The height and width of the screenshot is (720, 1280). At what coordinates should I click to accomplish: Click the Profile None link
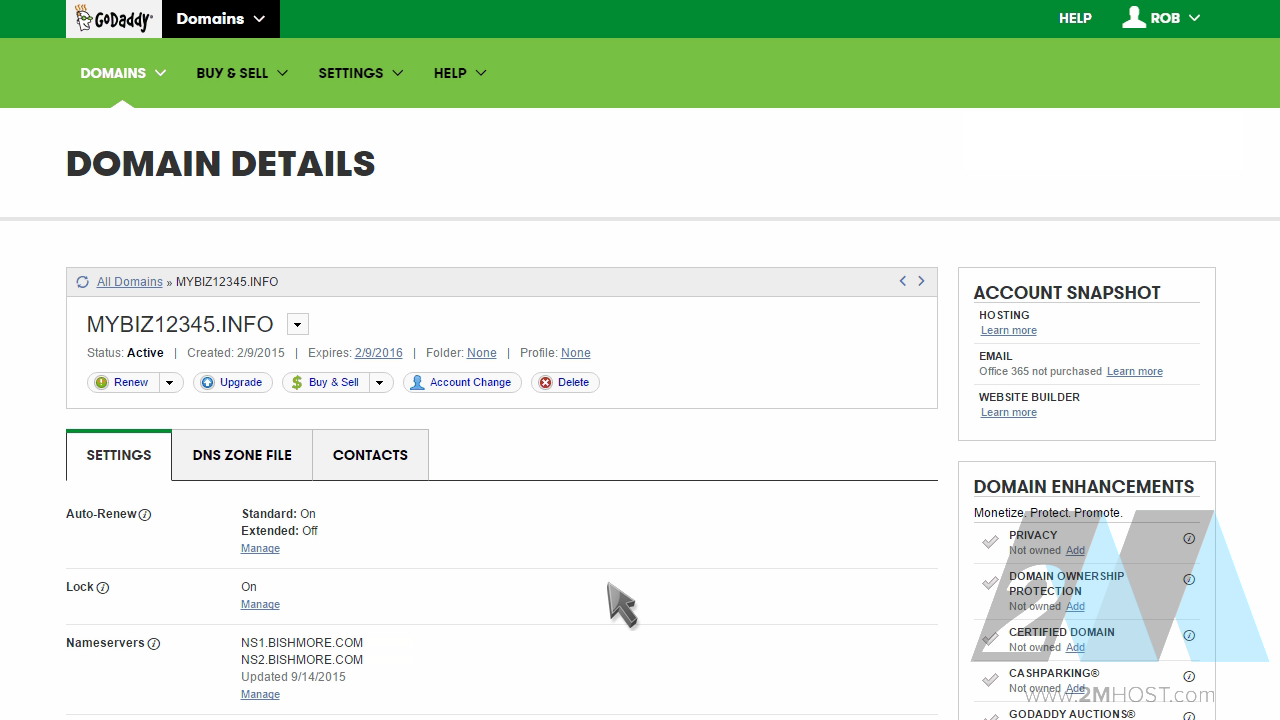(576, 353)
